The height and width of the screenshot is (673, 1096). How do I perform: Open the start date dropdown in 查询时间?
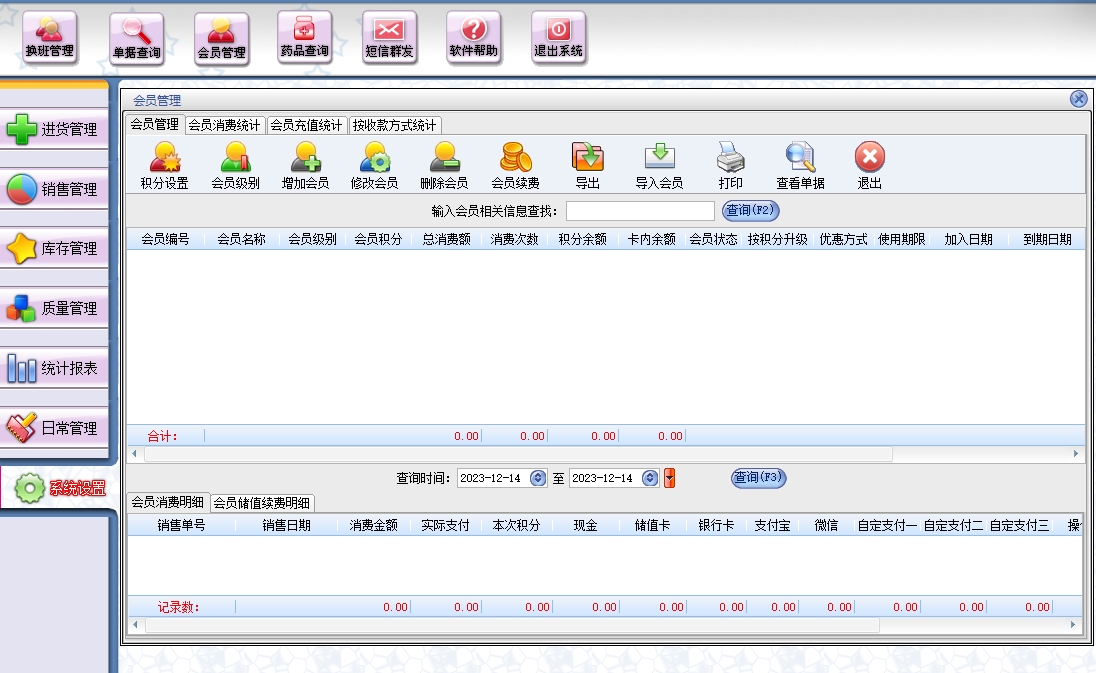tap(538, 478)
